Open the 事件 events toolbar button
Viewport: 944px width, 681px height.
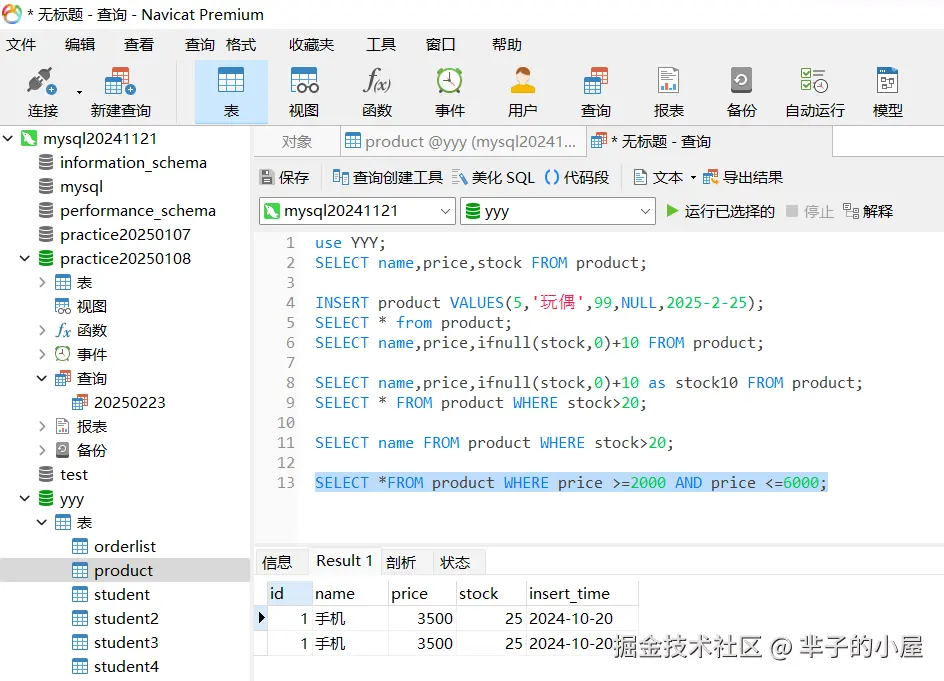click(450, 92)
